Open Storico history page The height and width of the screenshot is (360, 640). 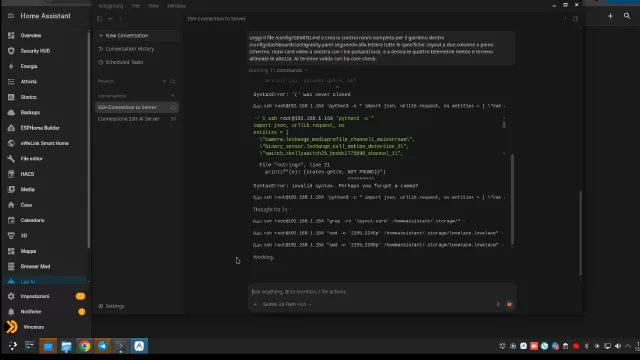tap(45, 97)
